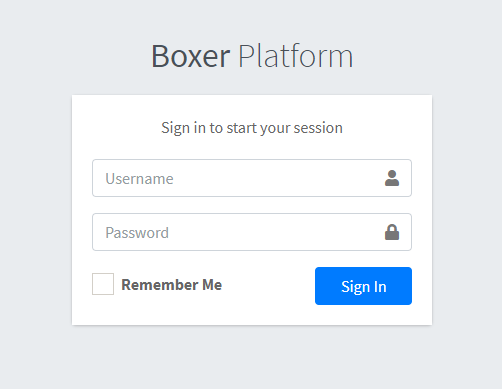Viewport: 502px width, 389px height.
Task: Submit the form with Sign In button
Action: tap(363, 286)
